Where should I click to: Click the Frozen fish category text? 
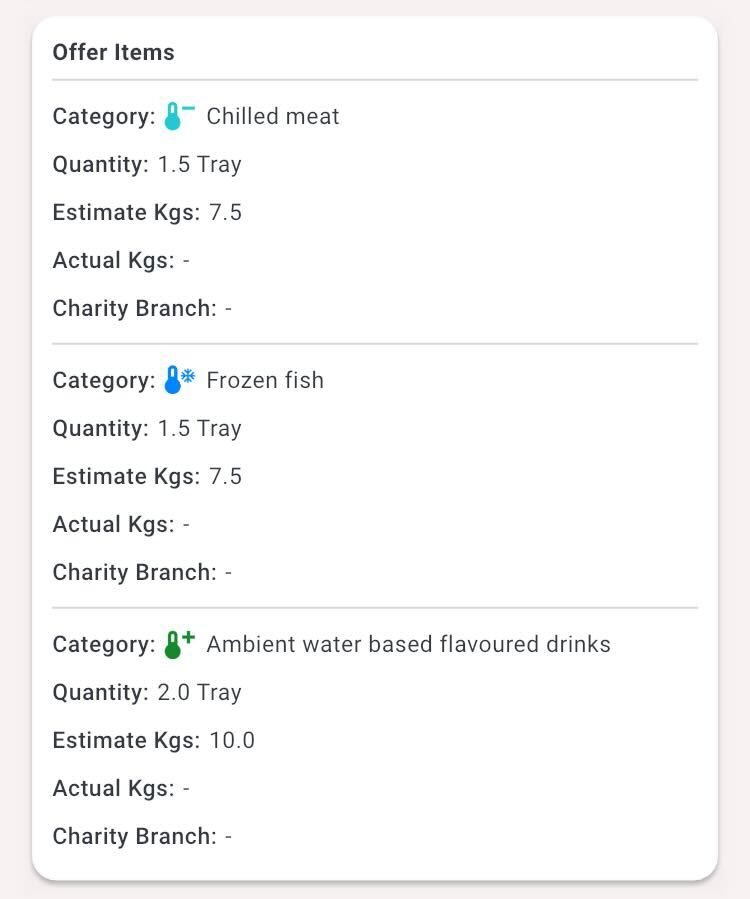pyautogui.click(x=265, y=380)
